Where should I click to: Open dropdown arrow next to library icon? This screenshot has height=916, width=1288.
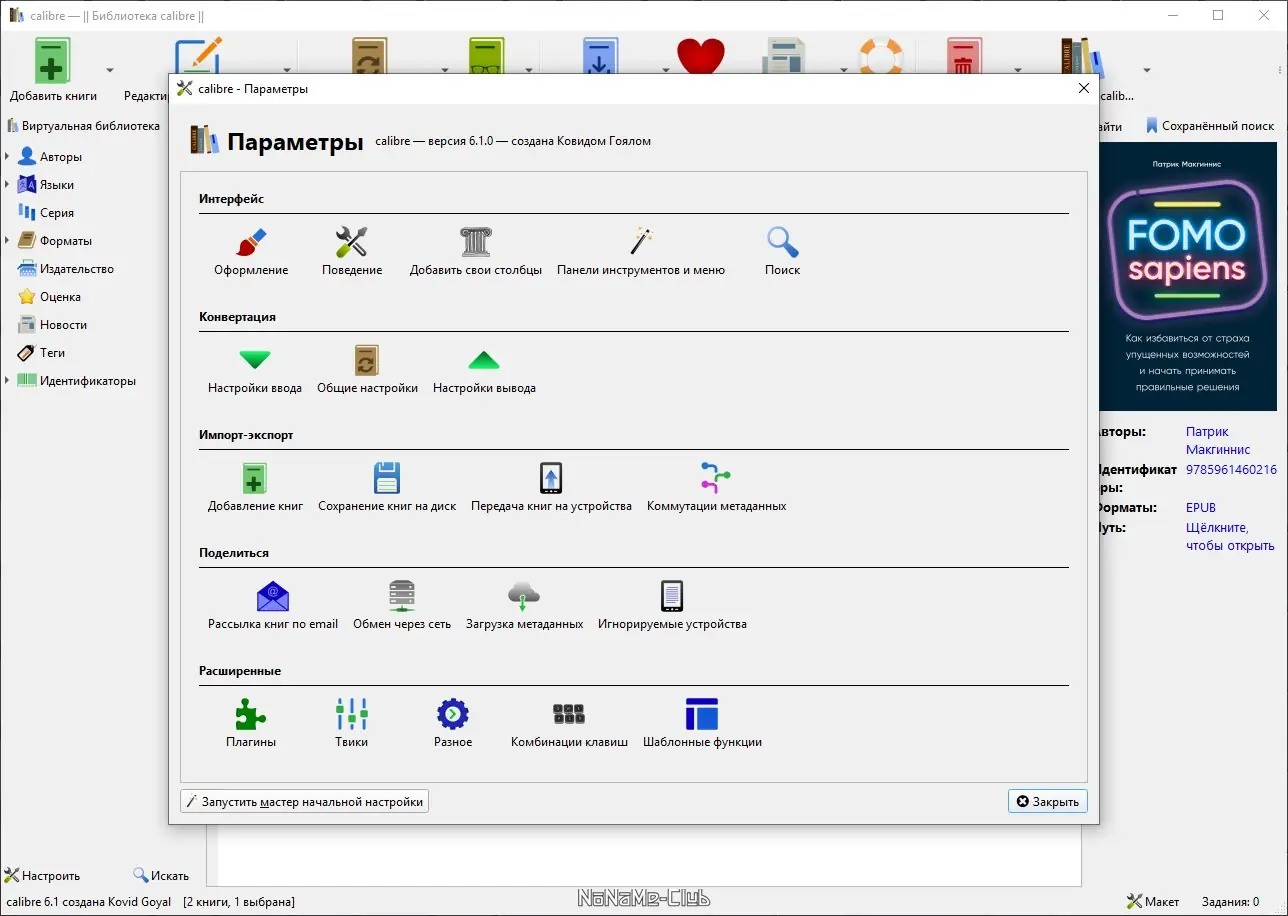point(1147,70)
